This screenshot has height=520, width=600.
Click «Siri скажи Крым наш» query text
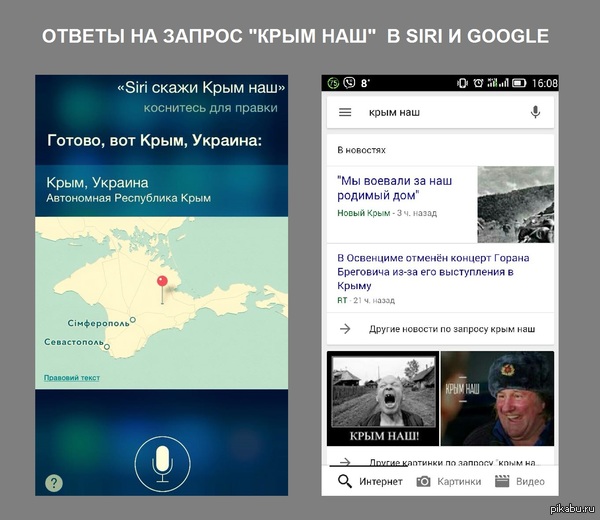tap(201, 88)
